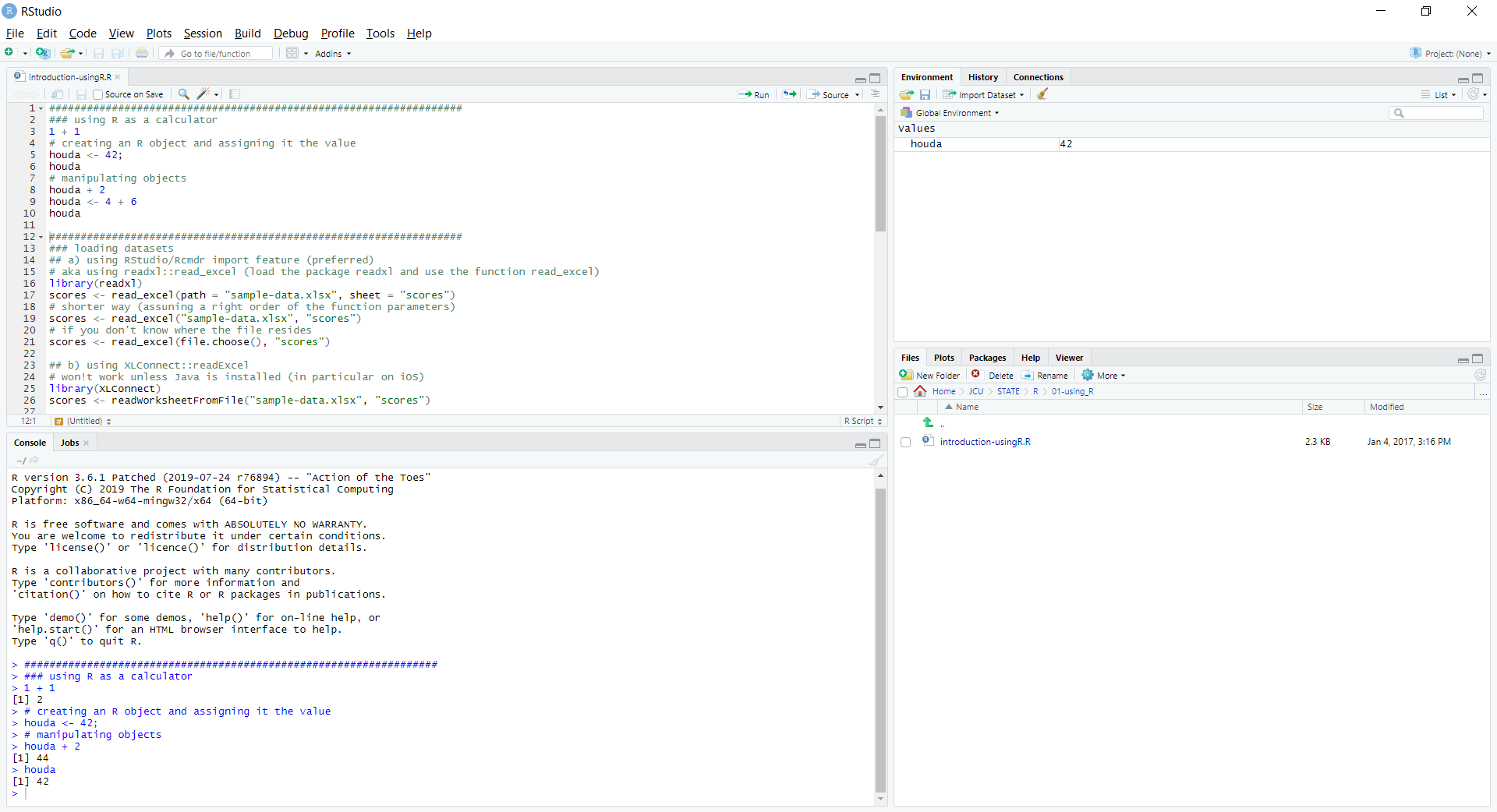This screenshot has height=812, width=1497.
Task: Click the New Folder button
Action: tap(930, 375)
